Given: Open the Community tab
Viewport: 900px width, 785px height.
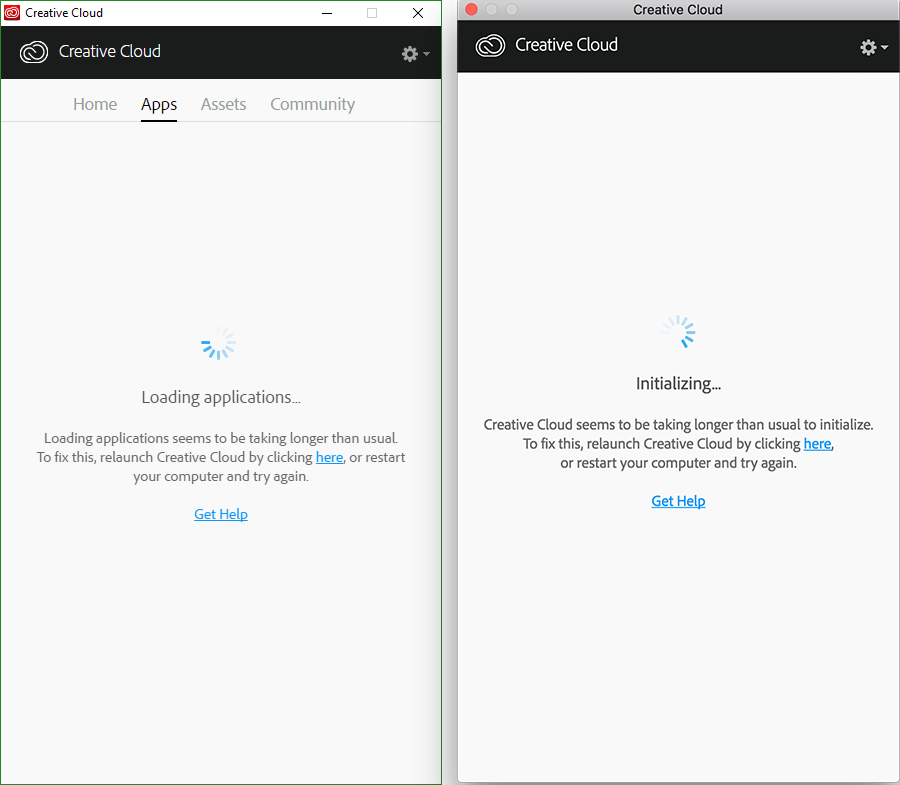Looking at the screenshot, I should pyautogui.click(x=312, y=104).
